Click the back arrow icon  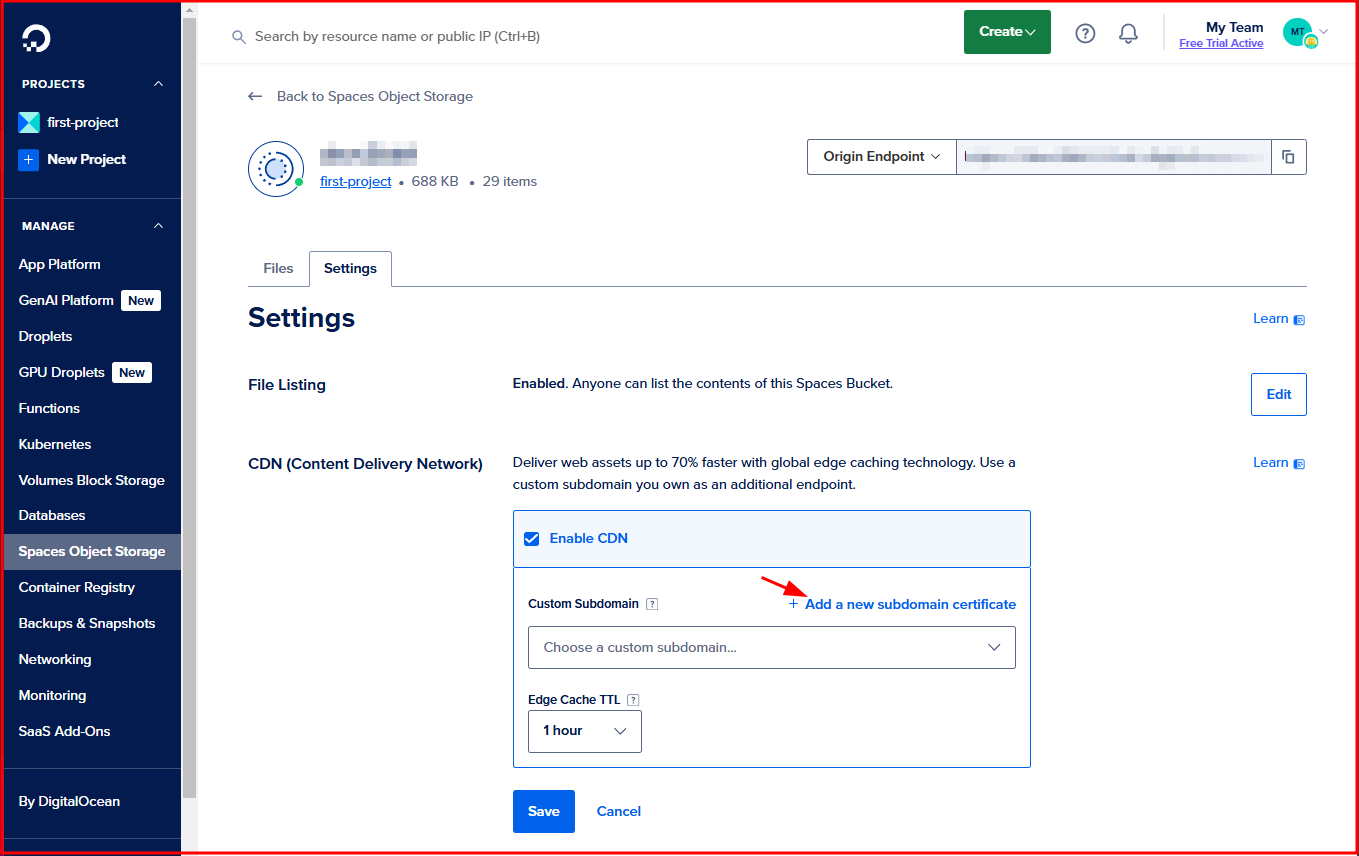coord(255,96)
